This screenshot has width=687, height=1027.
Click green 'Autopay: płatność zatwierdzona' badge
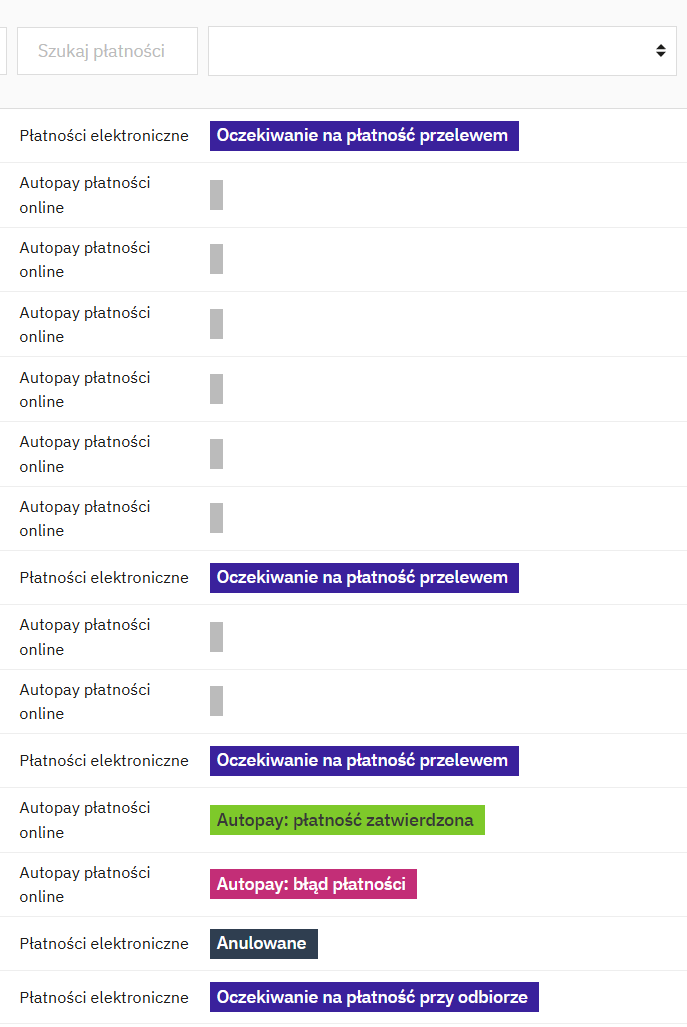(x=347, y=820)
